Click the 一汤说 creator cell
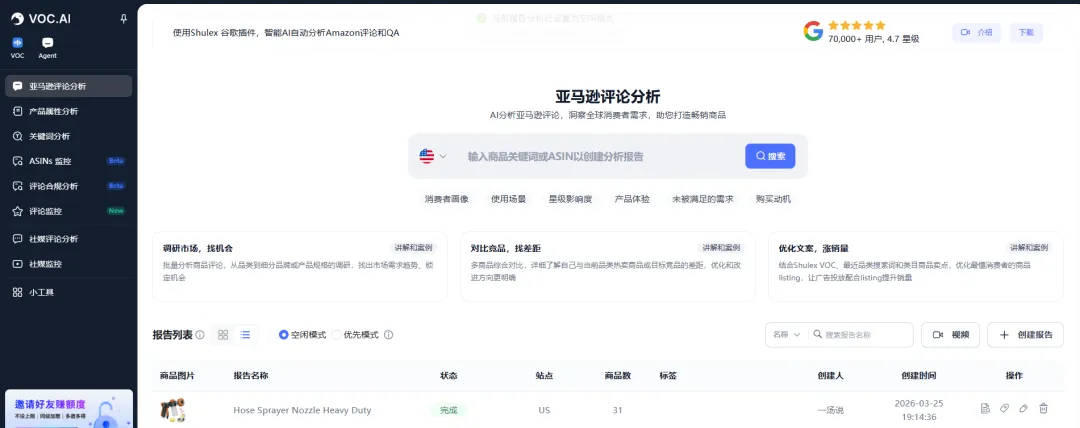This screenshot has width=1080, height=428. [x=830, y=410]
